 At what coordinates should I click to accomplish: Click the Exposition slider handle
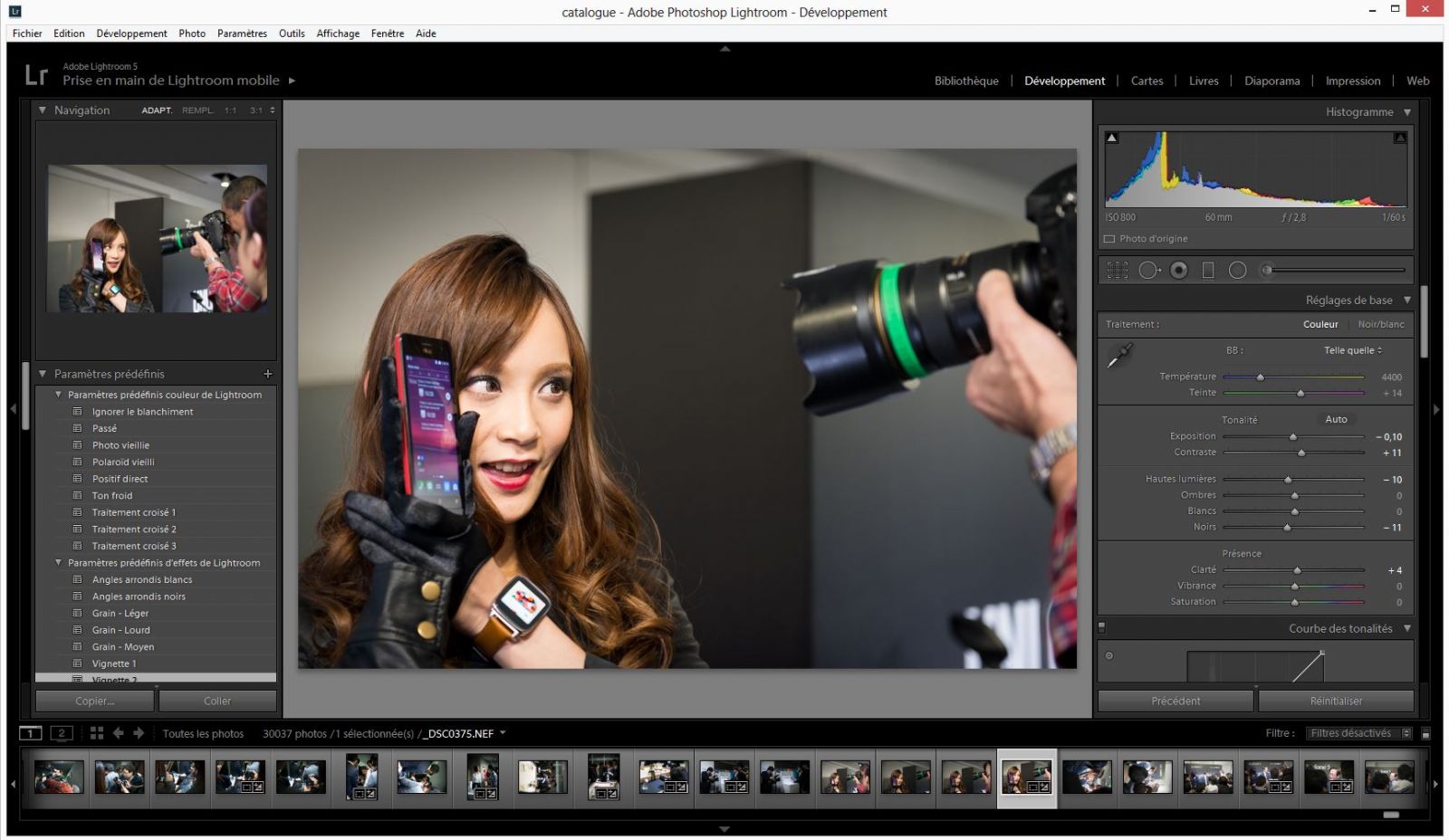1293,437
